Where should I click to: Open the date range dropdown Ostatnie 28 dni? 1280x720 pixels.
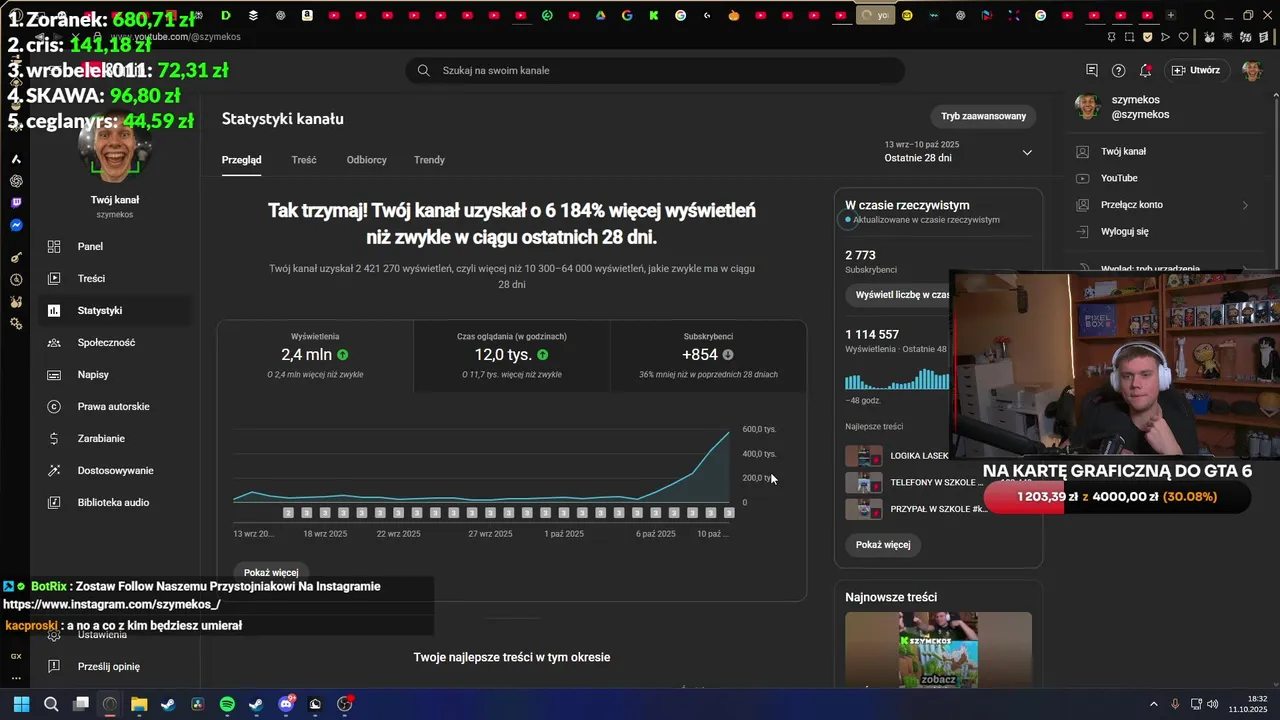958,152
